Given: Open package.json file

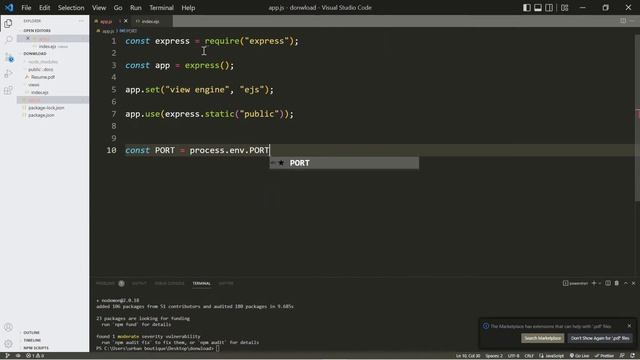Looking at the screenshot, I should 41,116.
